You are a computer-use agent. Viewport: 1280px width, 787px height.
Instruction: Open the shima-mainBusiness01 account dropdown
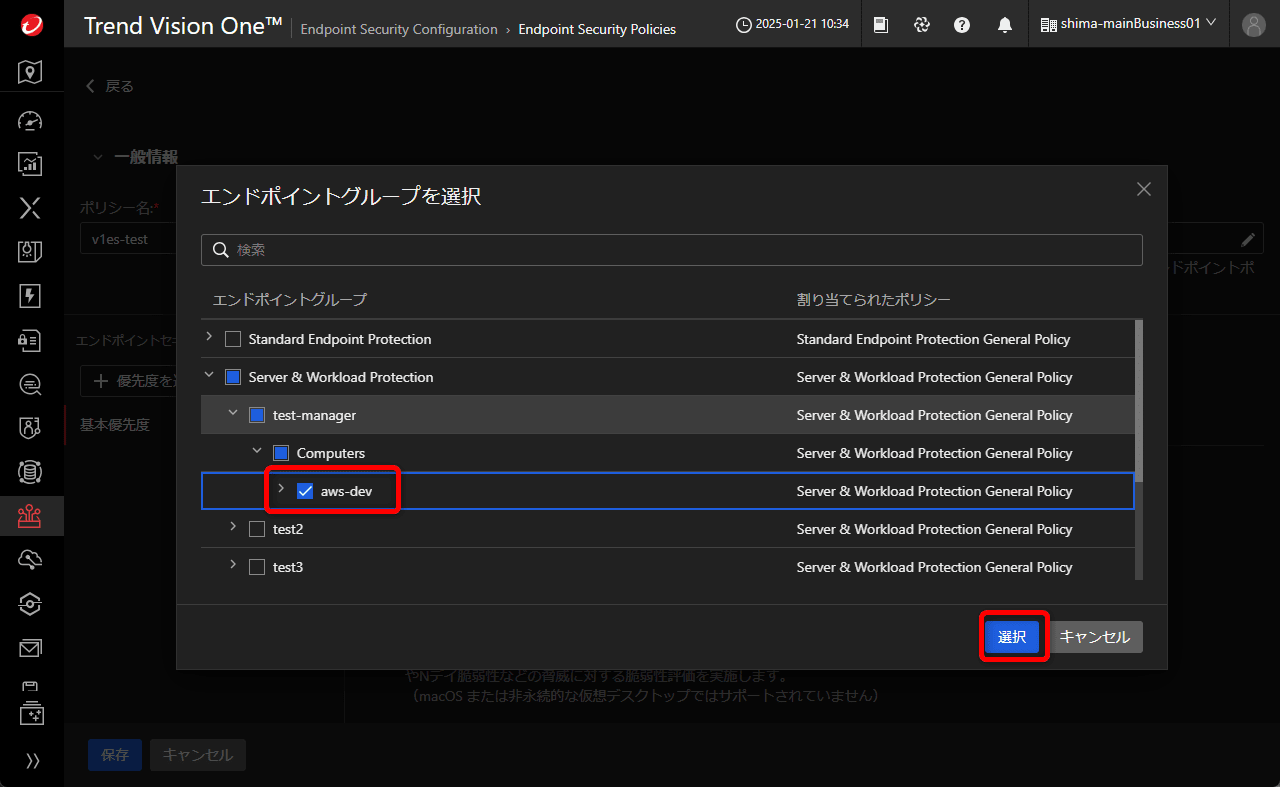[1128, 23]
